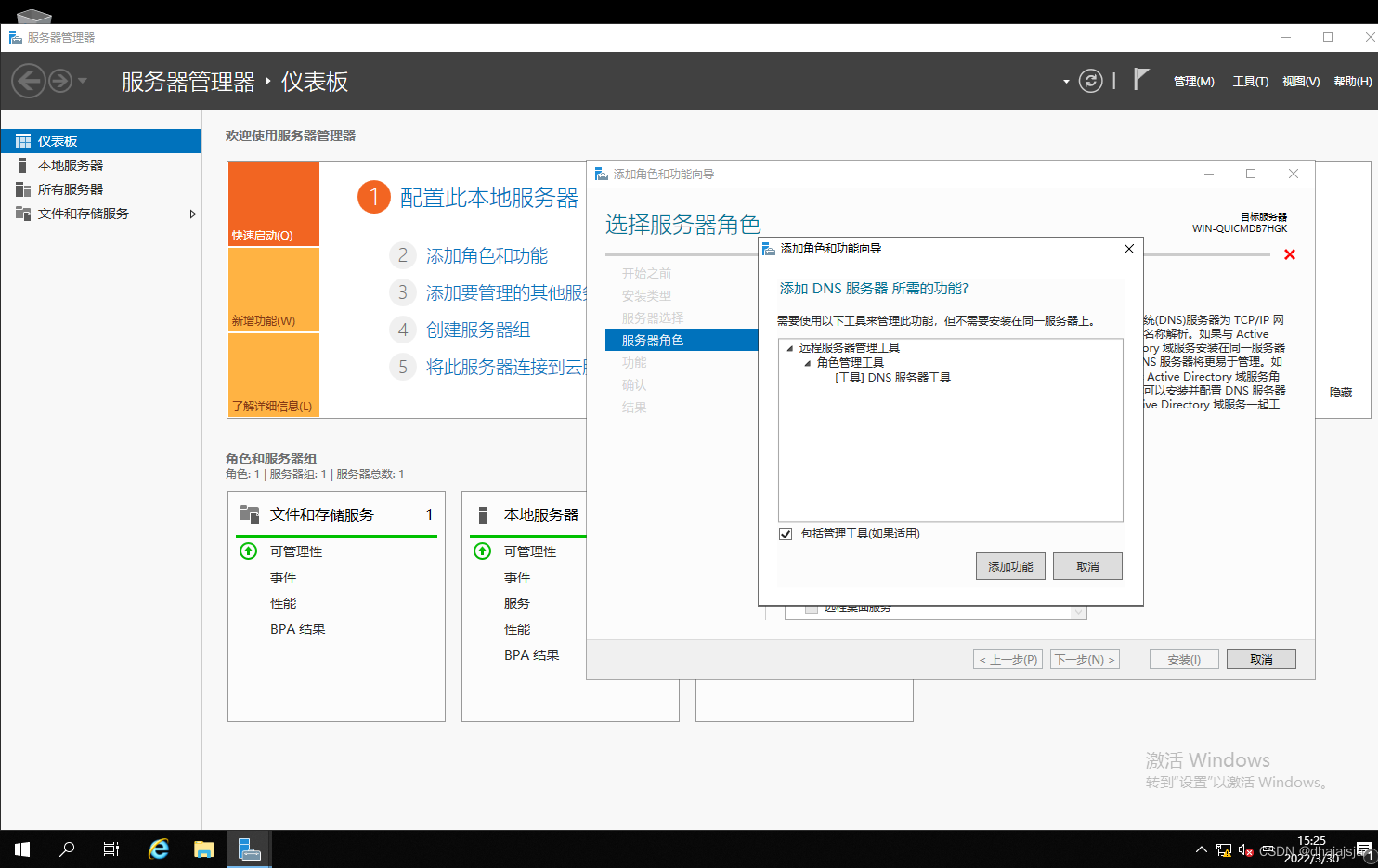Open the 管理(M) menu
The width and height of the screenshot is (1378, 868).
tap(1193, 82)
